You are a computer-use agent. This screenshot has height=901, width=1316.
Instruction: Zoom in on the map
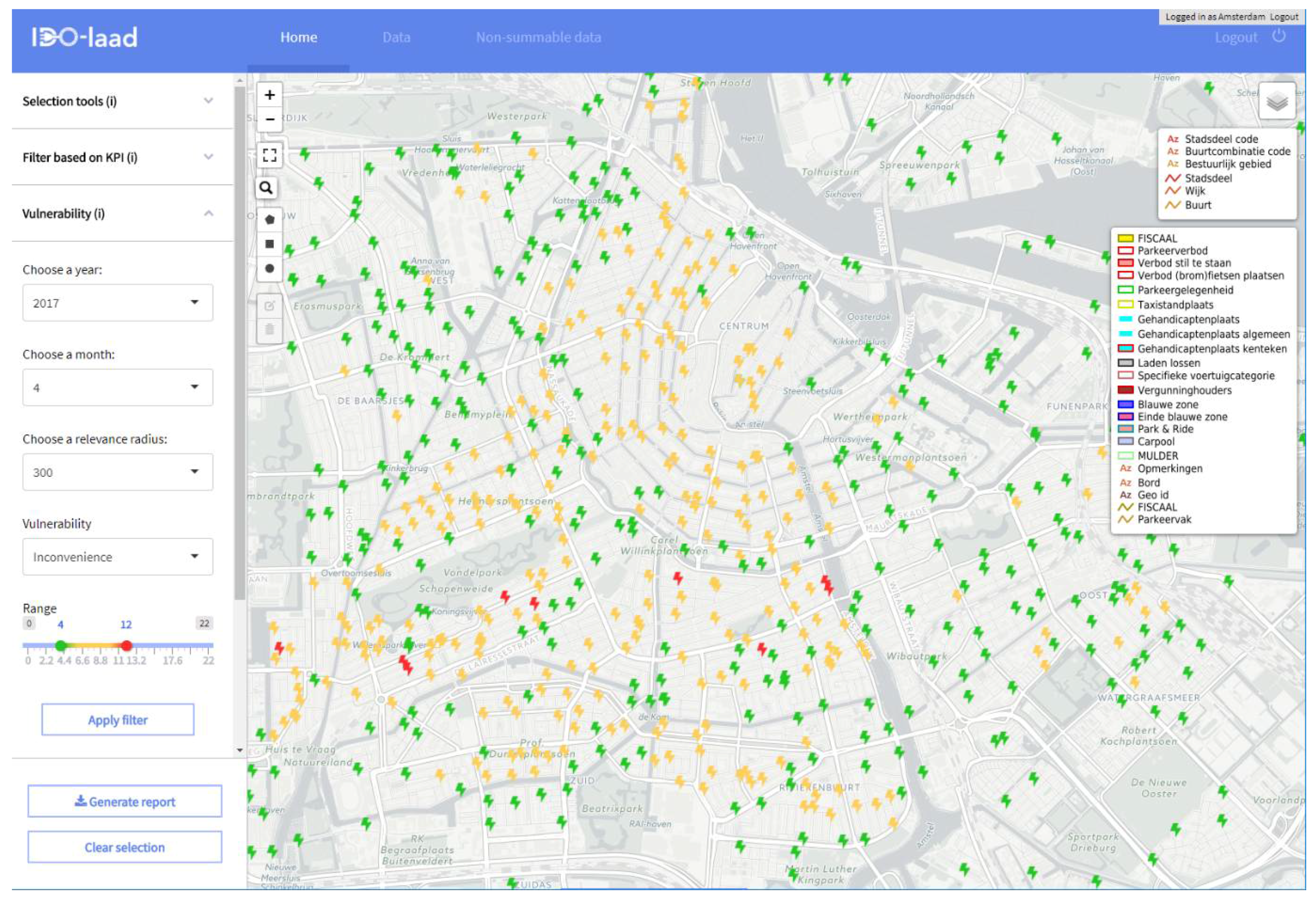coord(270,95)
